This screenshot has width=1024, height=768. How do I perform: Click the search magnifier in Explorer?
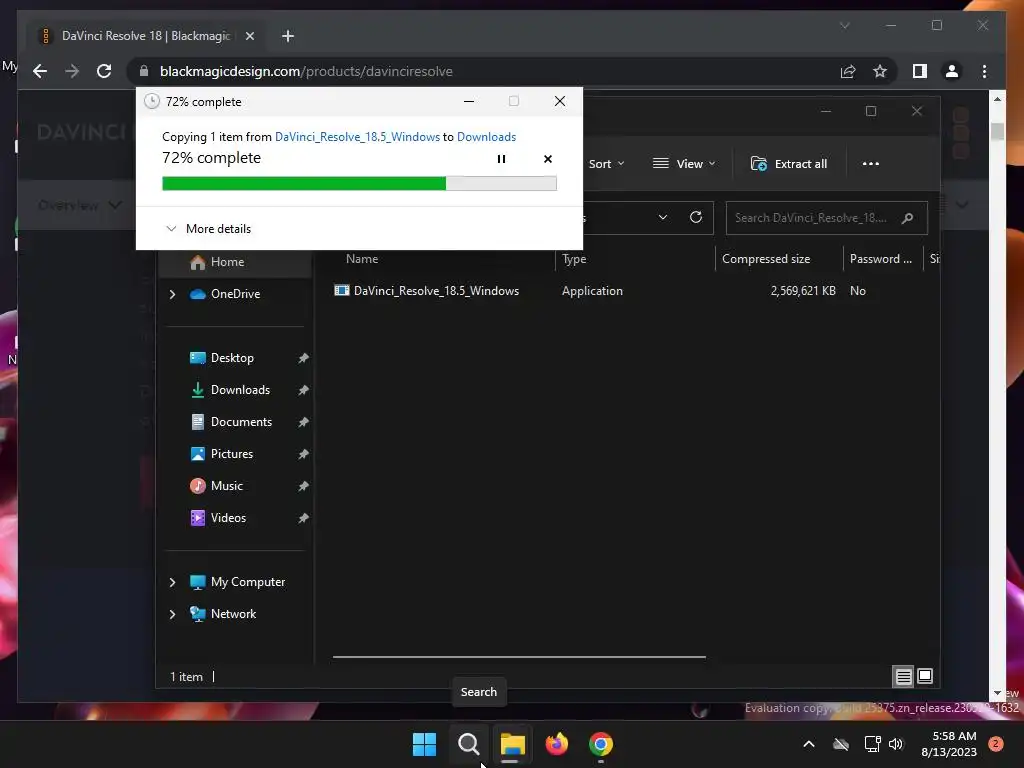point(907,218)
